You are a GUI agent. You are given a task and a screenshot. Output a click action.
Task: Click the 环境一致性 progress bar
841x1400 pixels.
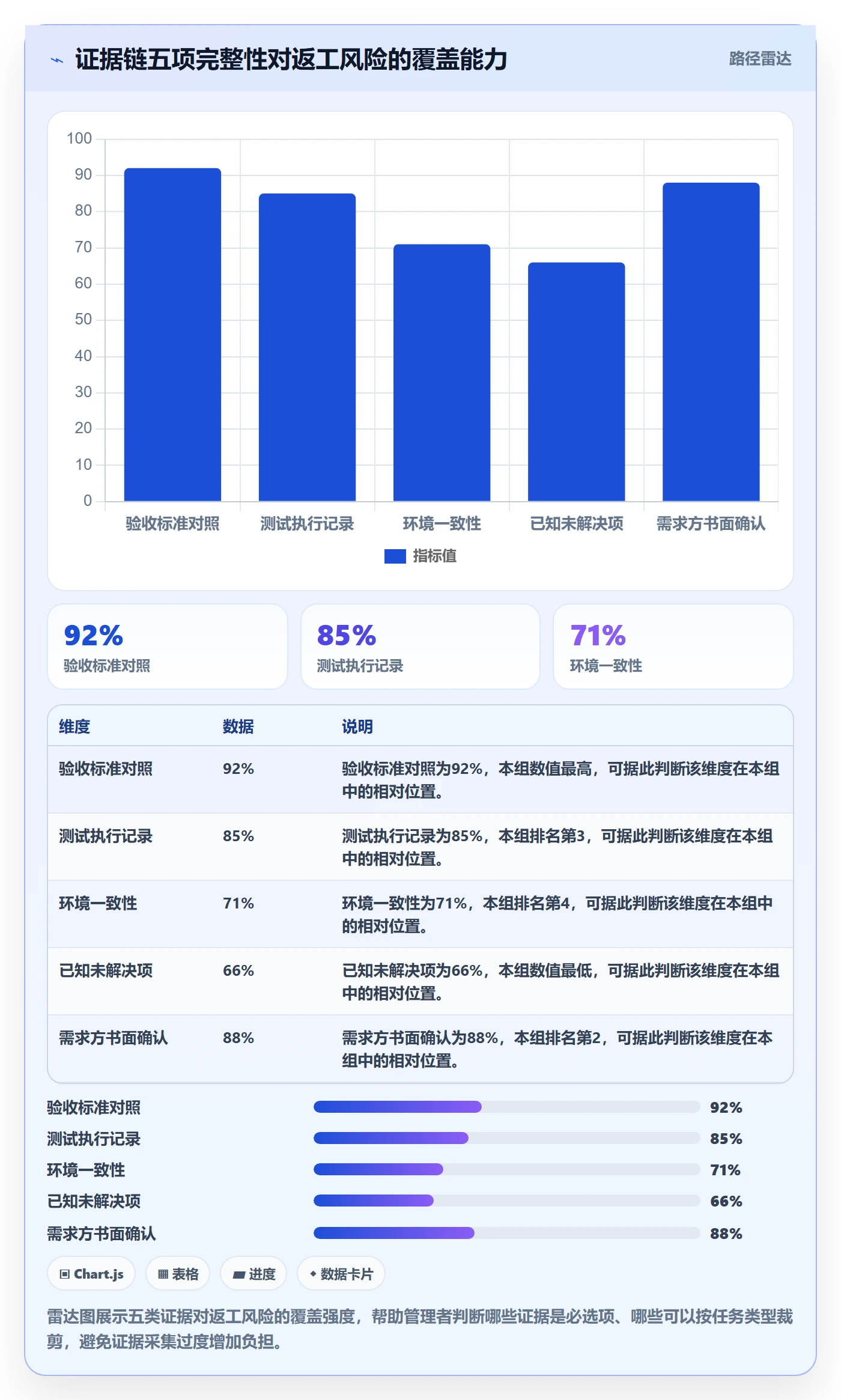(506, 1169)
